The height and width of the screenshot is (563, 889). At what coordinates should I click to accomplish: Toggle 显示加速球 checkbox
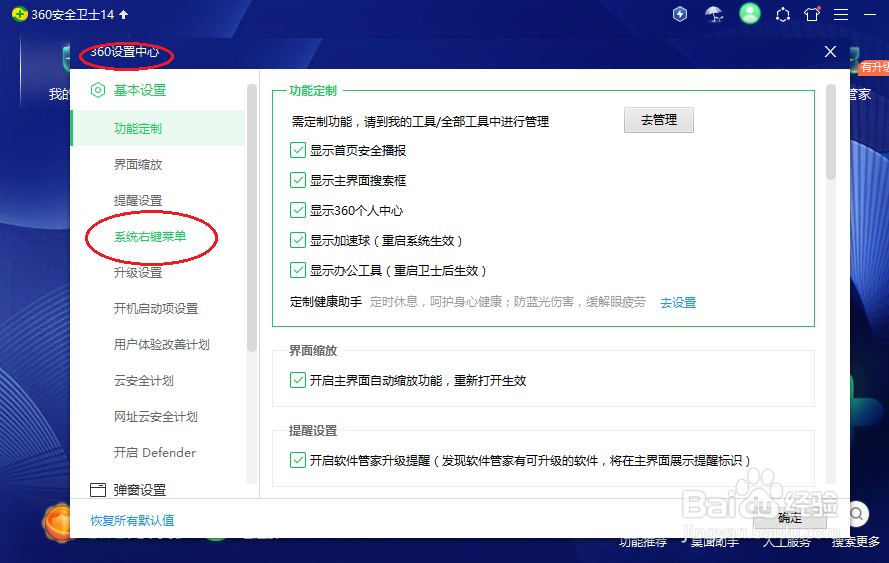coord(298,240)
